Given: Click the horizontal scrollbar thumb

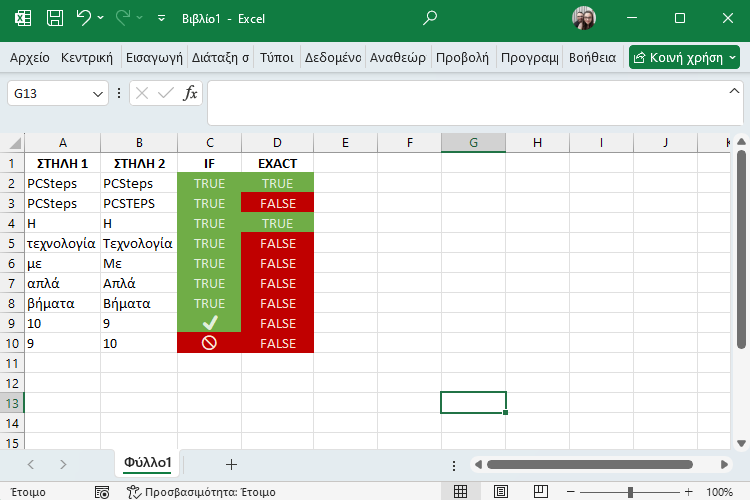Looking at the screenshot, I should (x=590, y=465).
